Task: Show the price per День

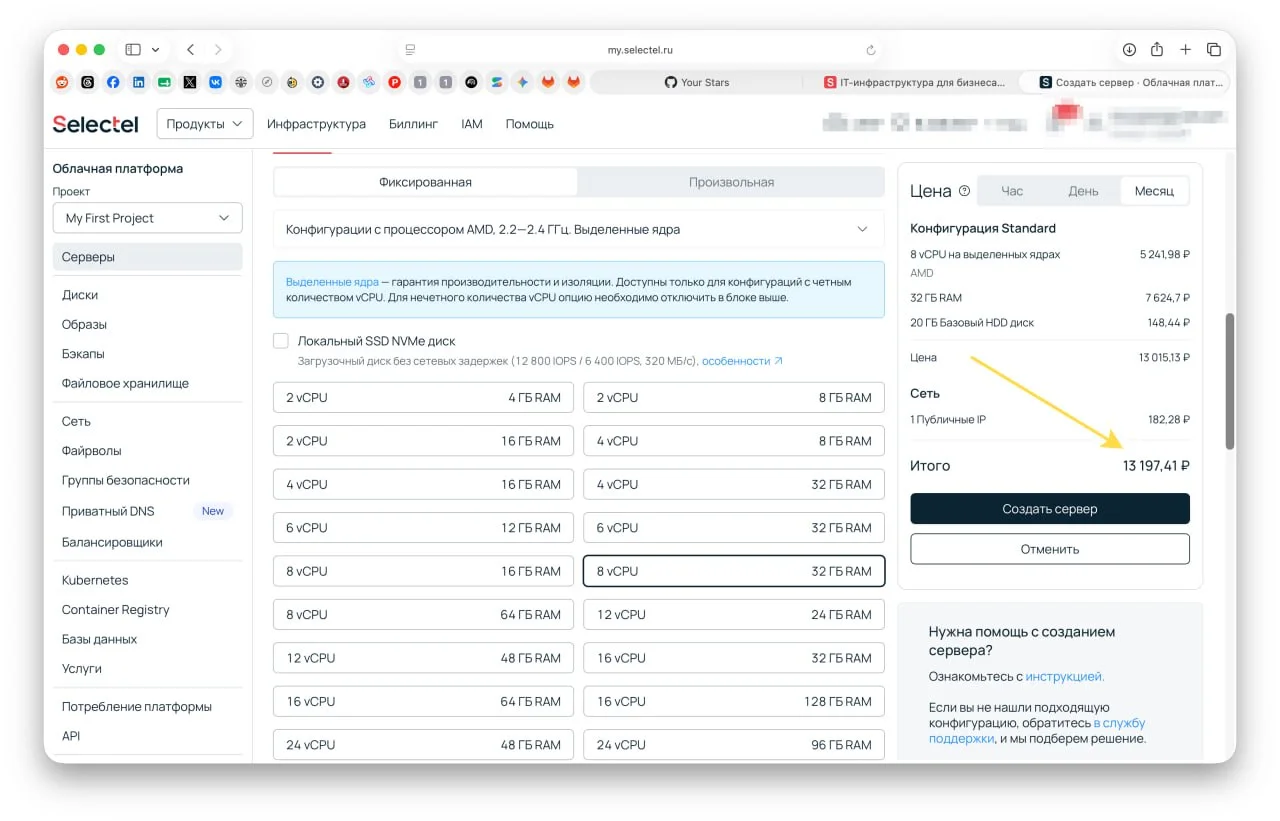Action: pyautogui.click(x=1083, y=191)
